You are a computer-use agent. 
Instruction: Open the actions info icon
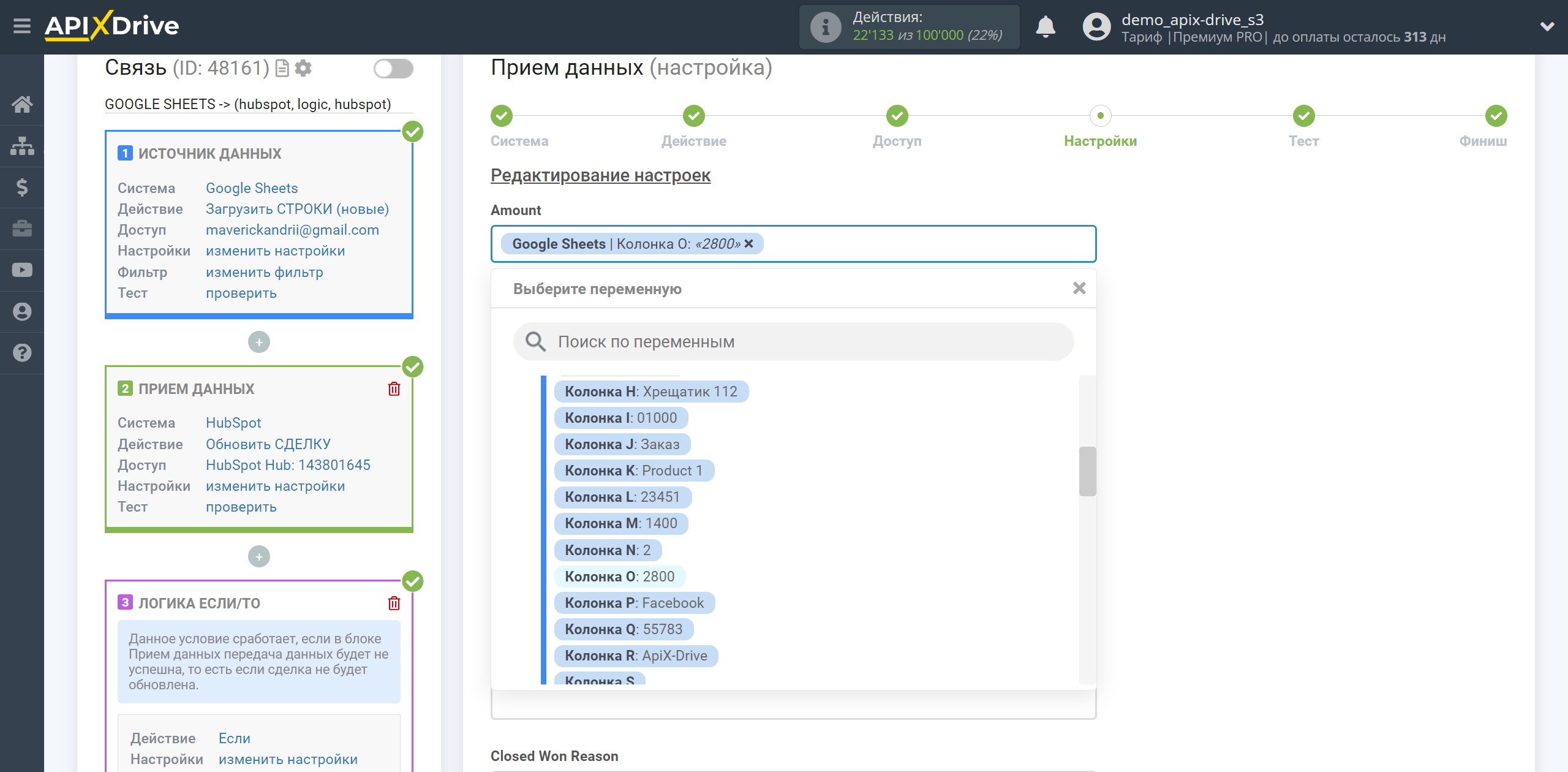click(826, 27)
